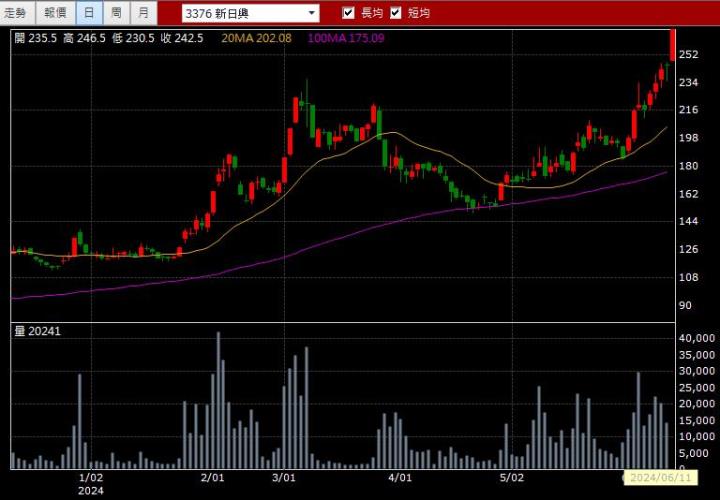Click the 100MA 175.09 indicator label

point(347,38)
